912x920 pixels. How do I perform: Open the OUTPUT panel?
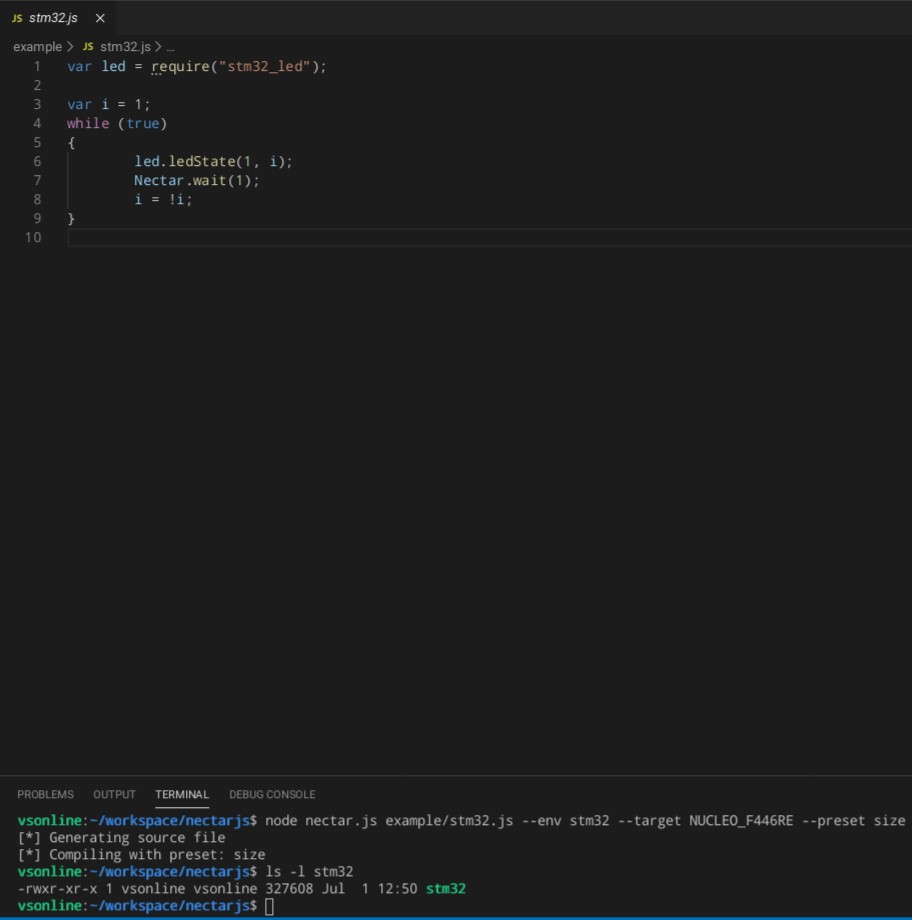tap(113, 794)
